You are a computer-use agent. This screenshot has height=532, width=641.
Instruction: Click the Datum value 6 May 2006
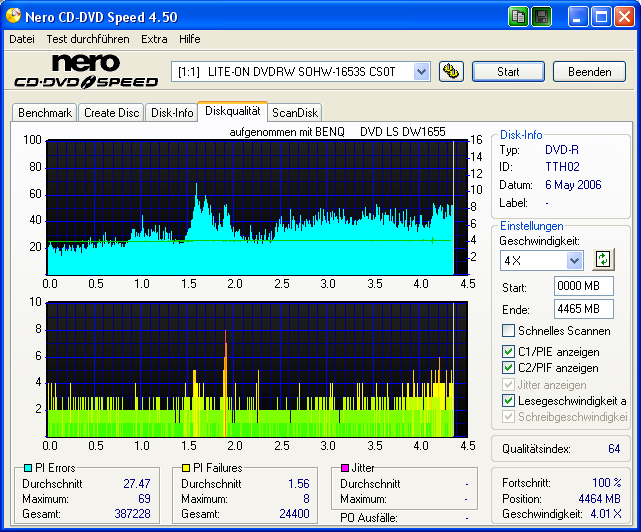coord(573,185)
